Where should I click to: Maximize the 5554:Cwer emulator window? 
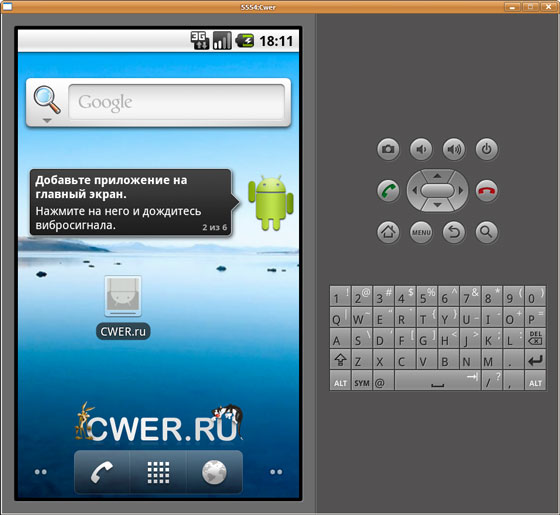click(x=531, y=6)
